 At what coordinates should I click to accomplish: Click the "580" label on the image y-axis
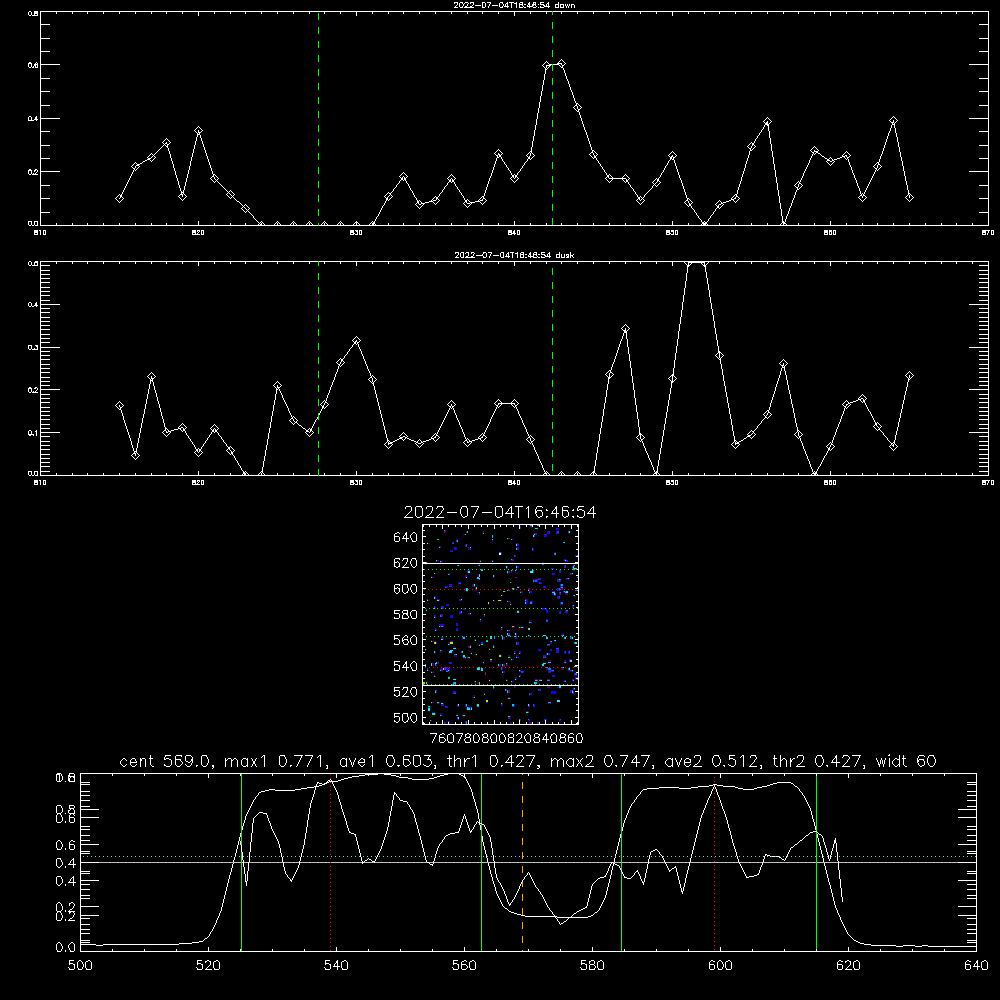[406, 615]
